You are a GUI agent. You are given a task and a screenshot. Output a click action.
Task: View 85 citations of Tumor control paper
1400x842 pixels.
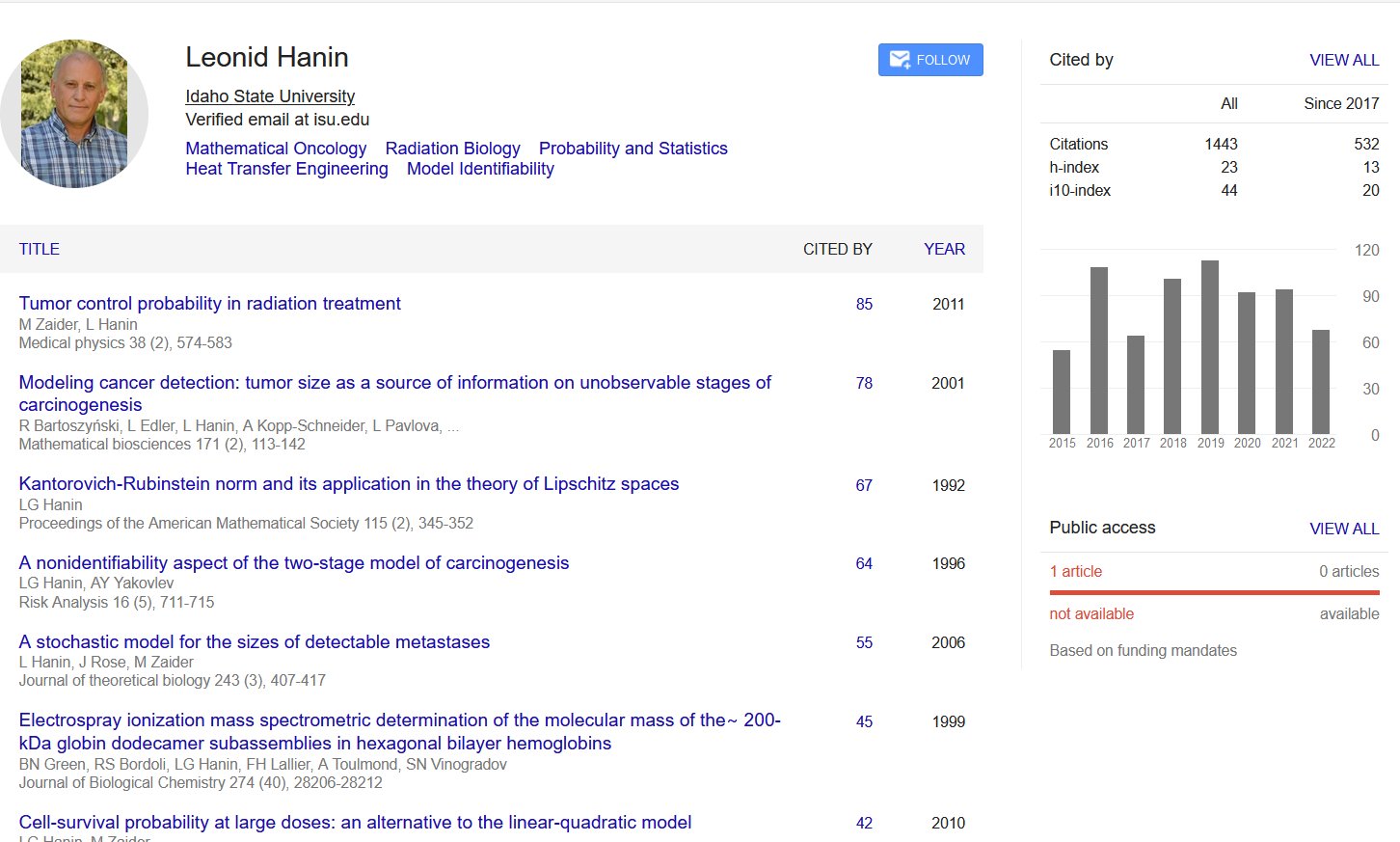click(x=864, y=304)
